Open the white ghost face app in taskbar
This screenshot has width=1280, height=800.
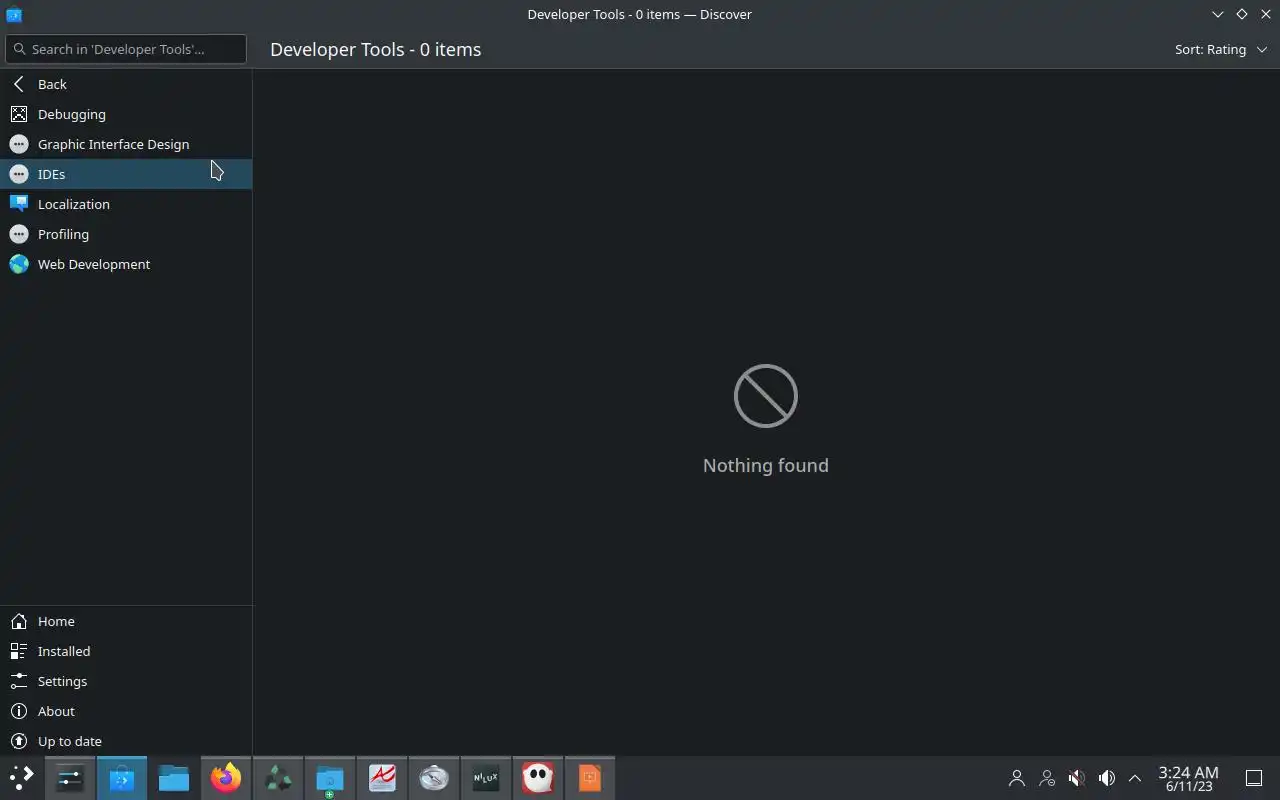538,778
